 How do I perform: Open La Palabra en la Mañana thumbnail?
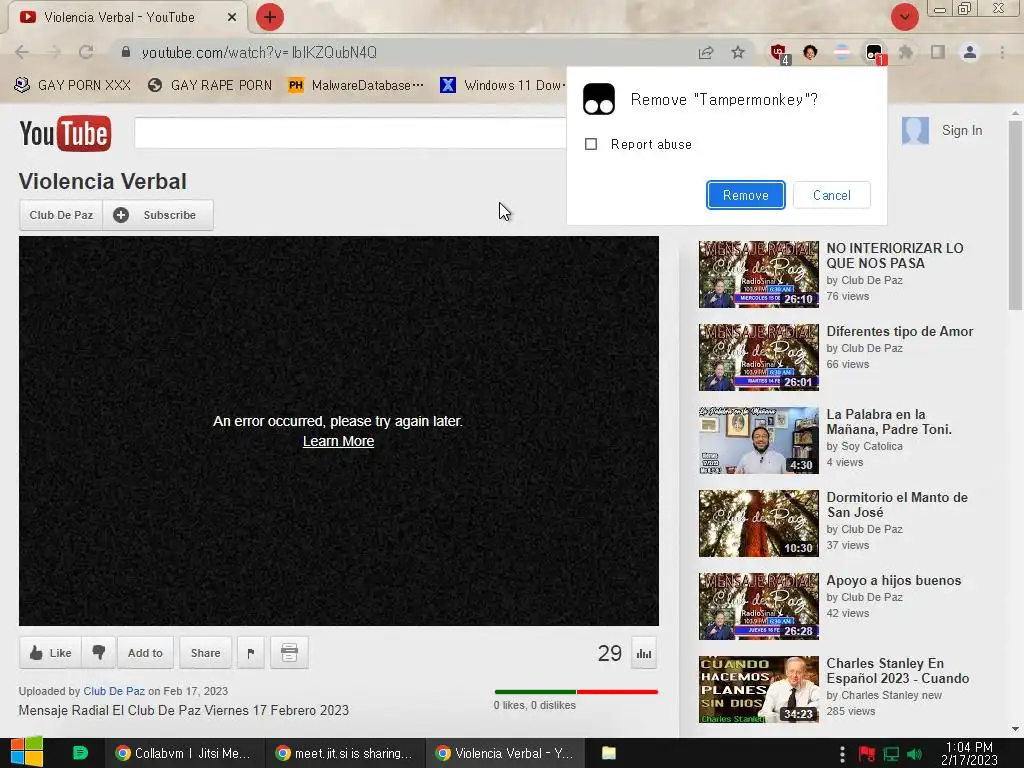758,440
